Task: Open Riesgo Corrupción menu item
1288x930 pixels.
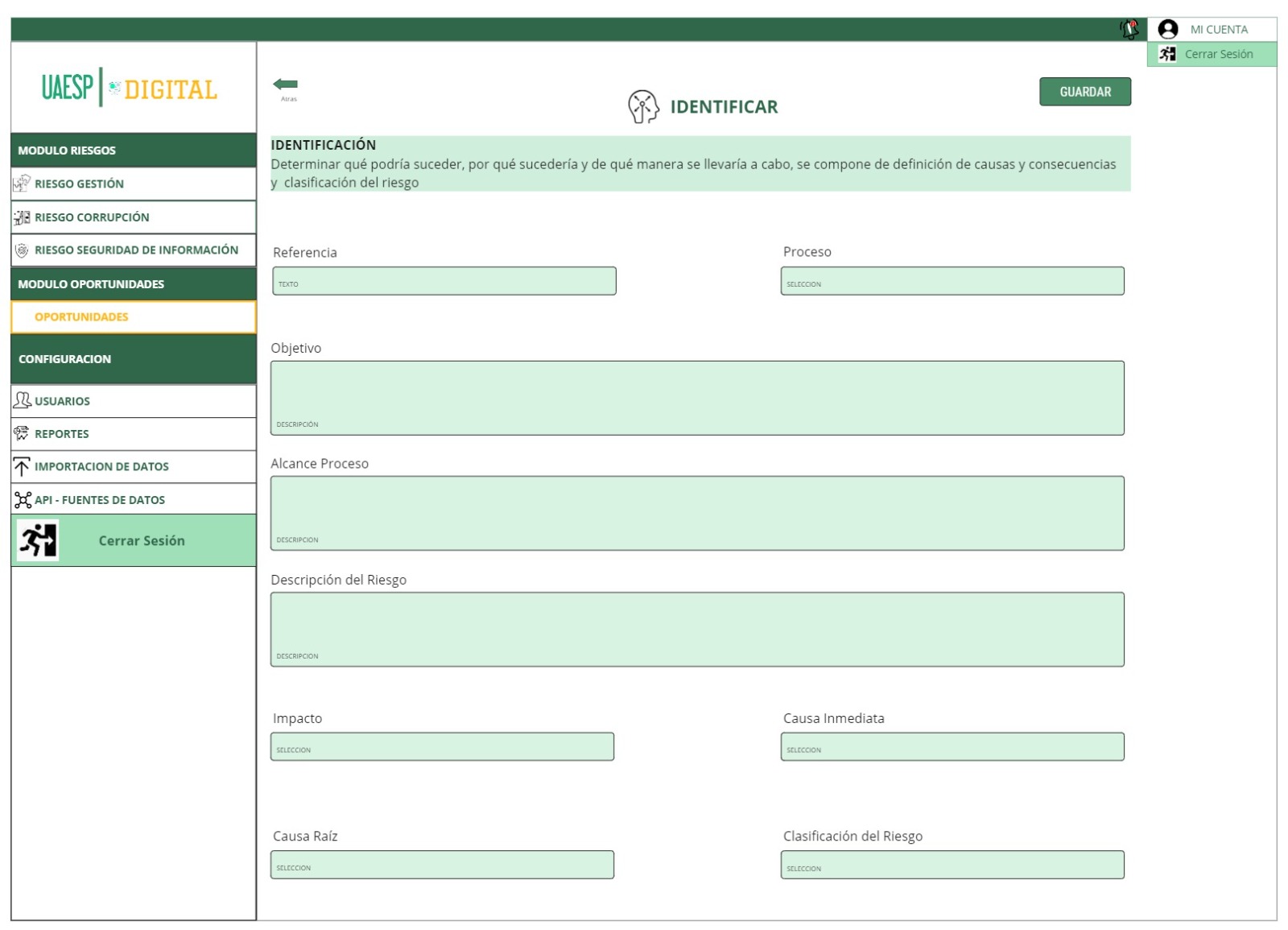Action: point(134,217)
